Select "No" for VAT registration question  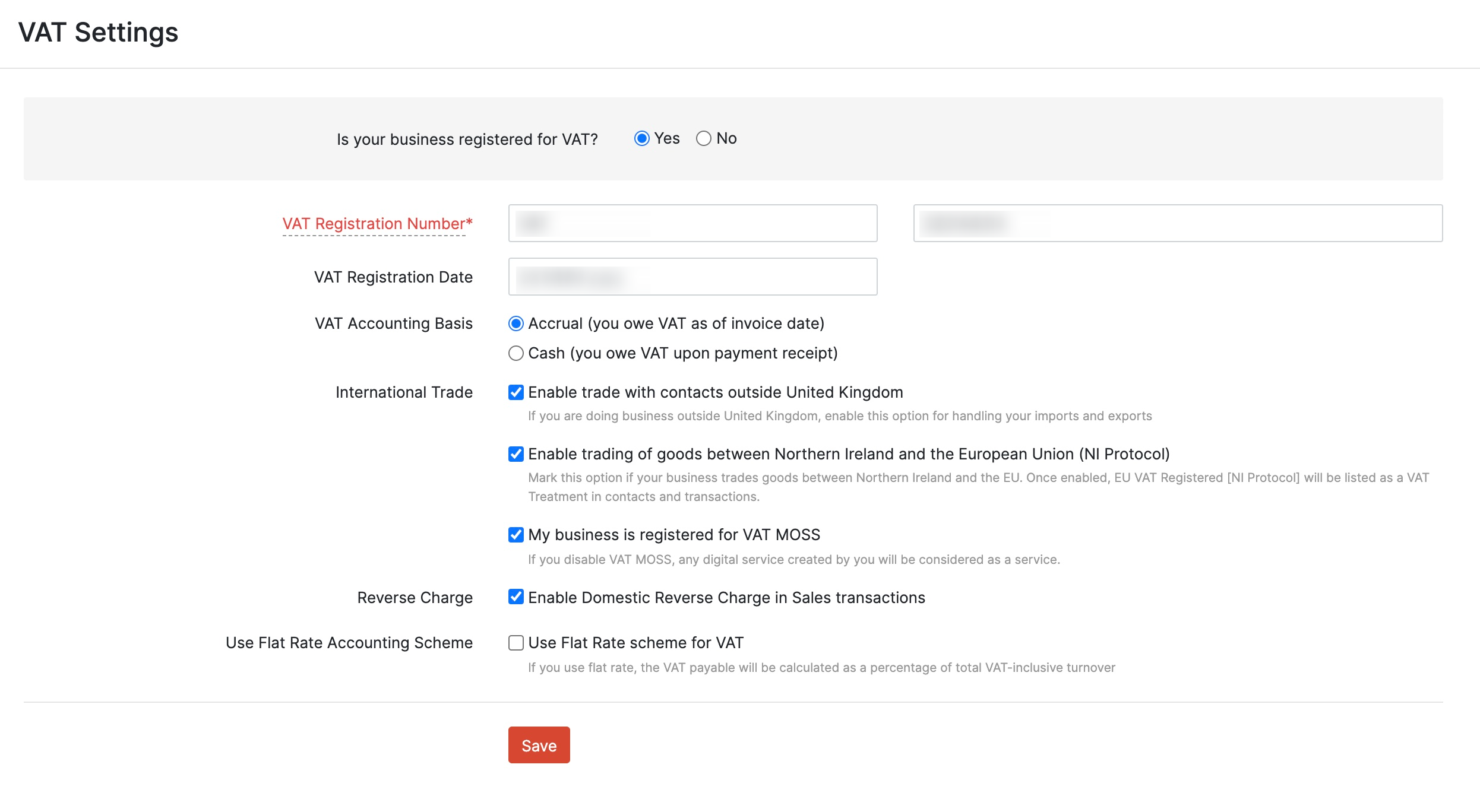(704, 138)
